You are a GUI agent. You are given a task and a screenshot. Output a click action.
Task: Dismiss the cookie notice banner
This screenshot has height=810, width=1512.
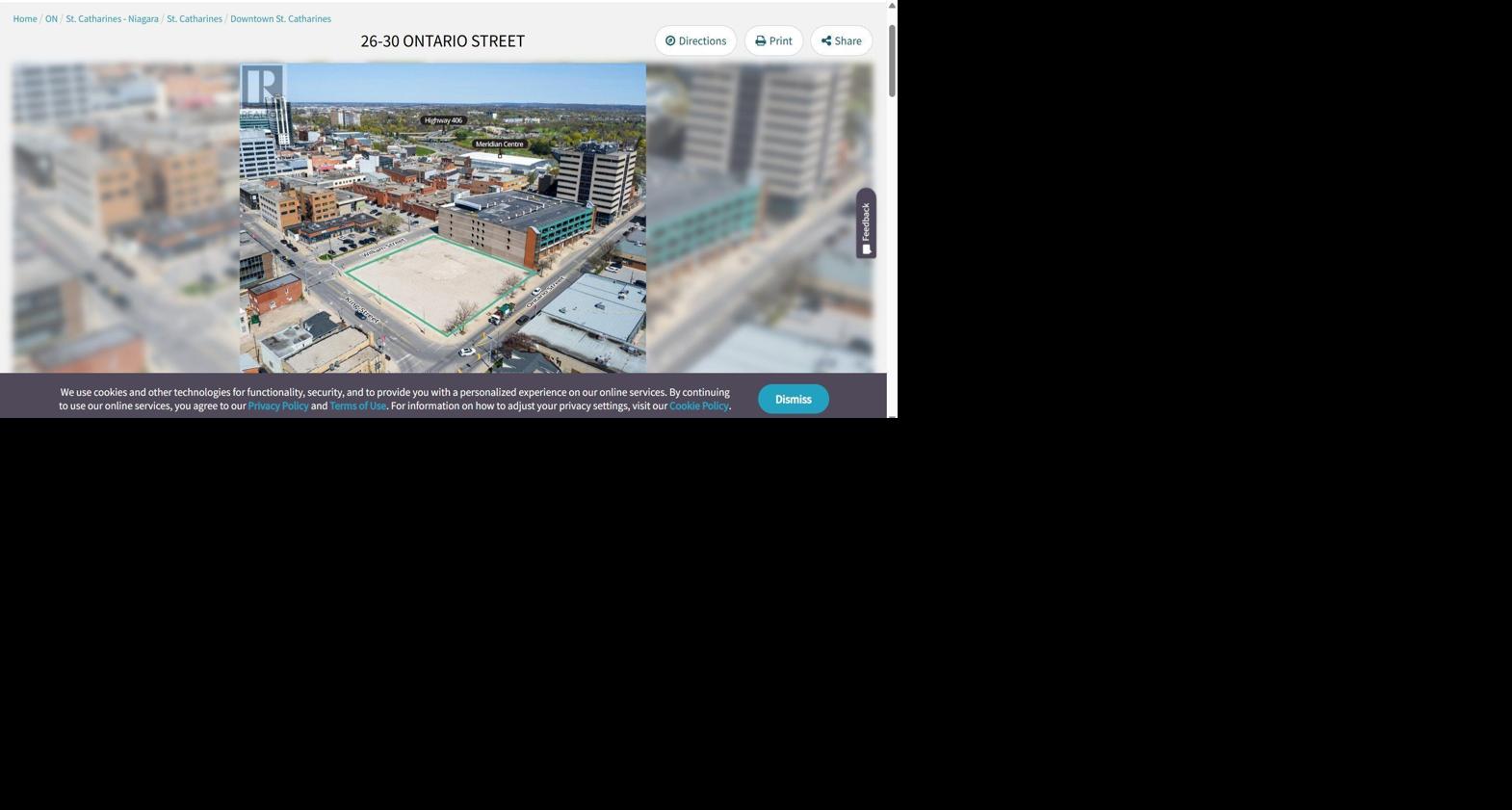tap(793, 399)
